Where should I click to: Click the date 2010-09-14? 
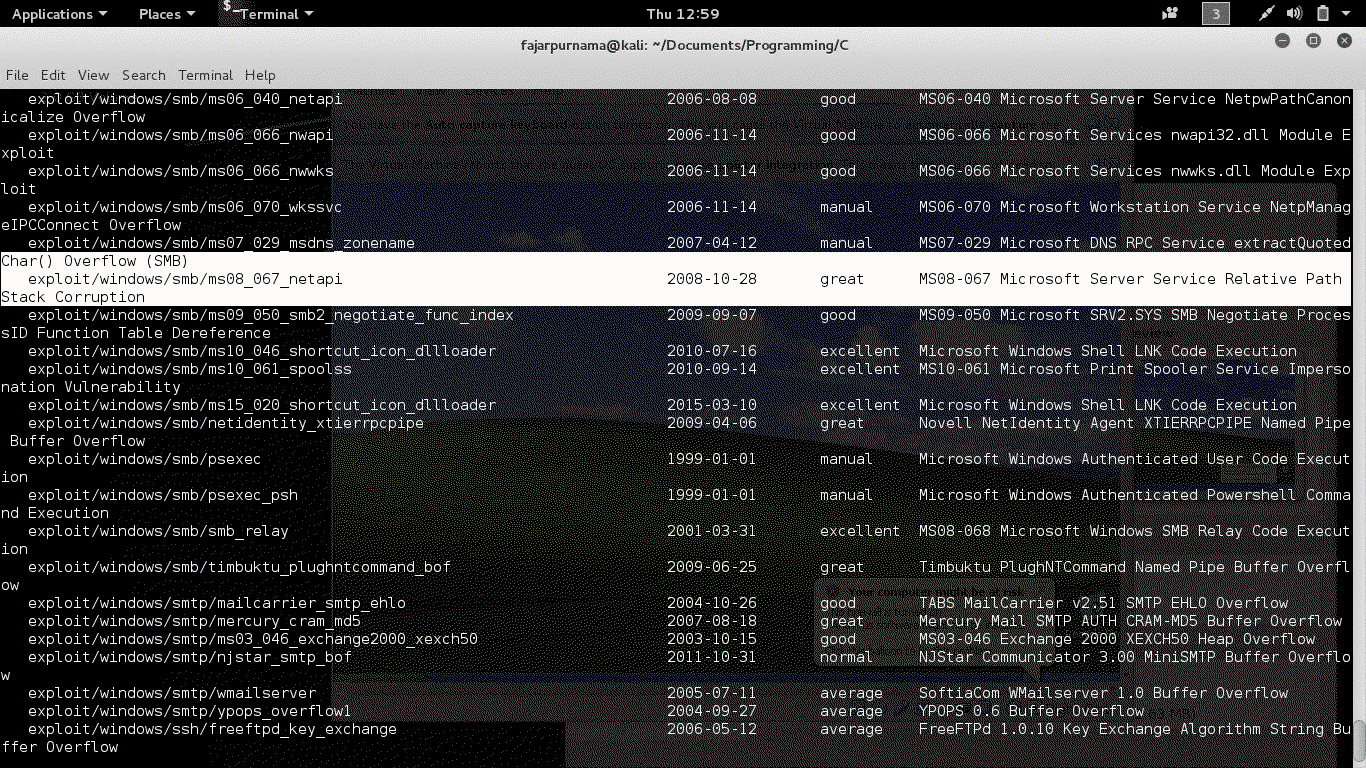712,369
